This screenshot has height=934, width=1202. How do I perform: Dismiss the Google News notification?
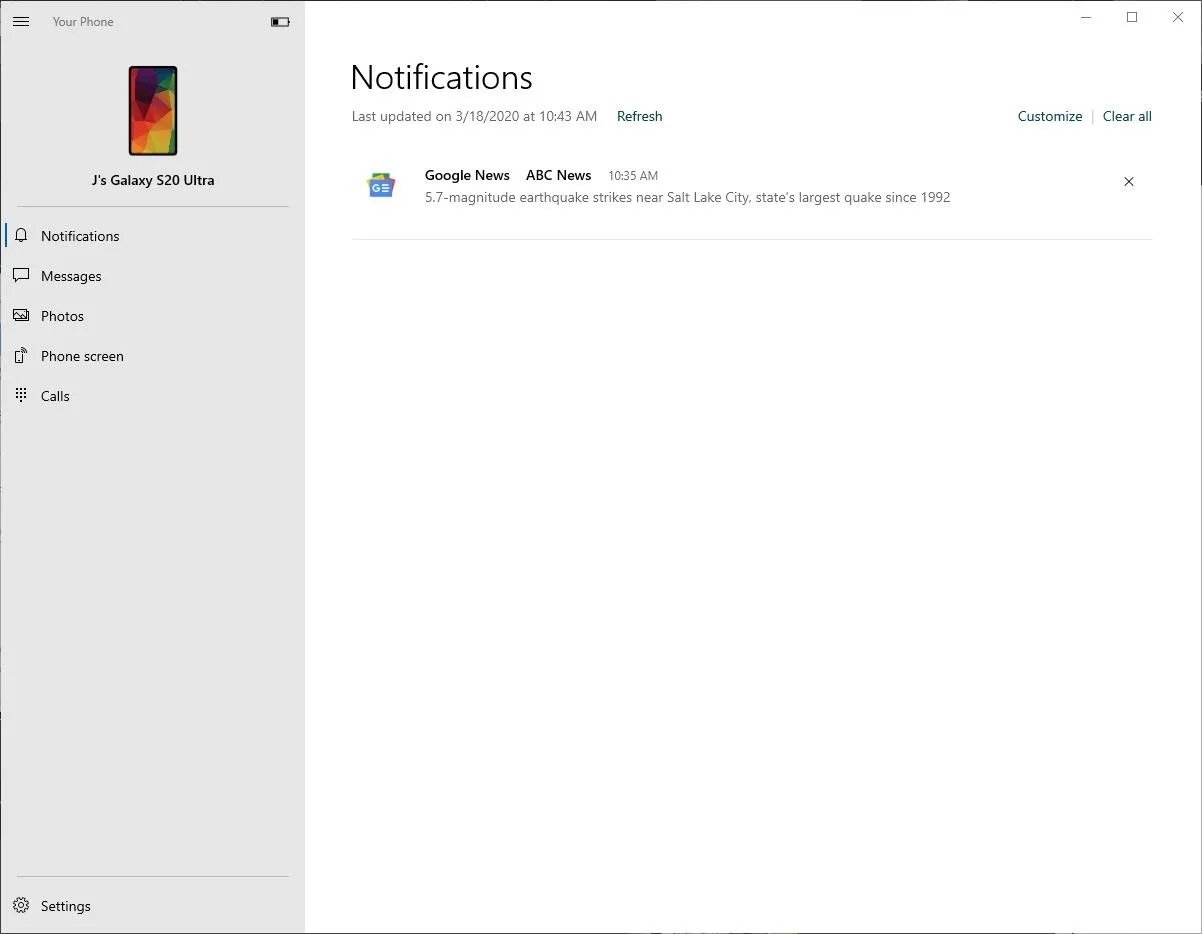coord(1128,182)
